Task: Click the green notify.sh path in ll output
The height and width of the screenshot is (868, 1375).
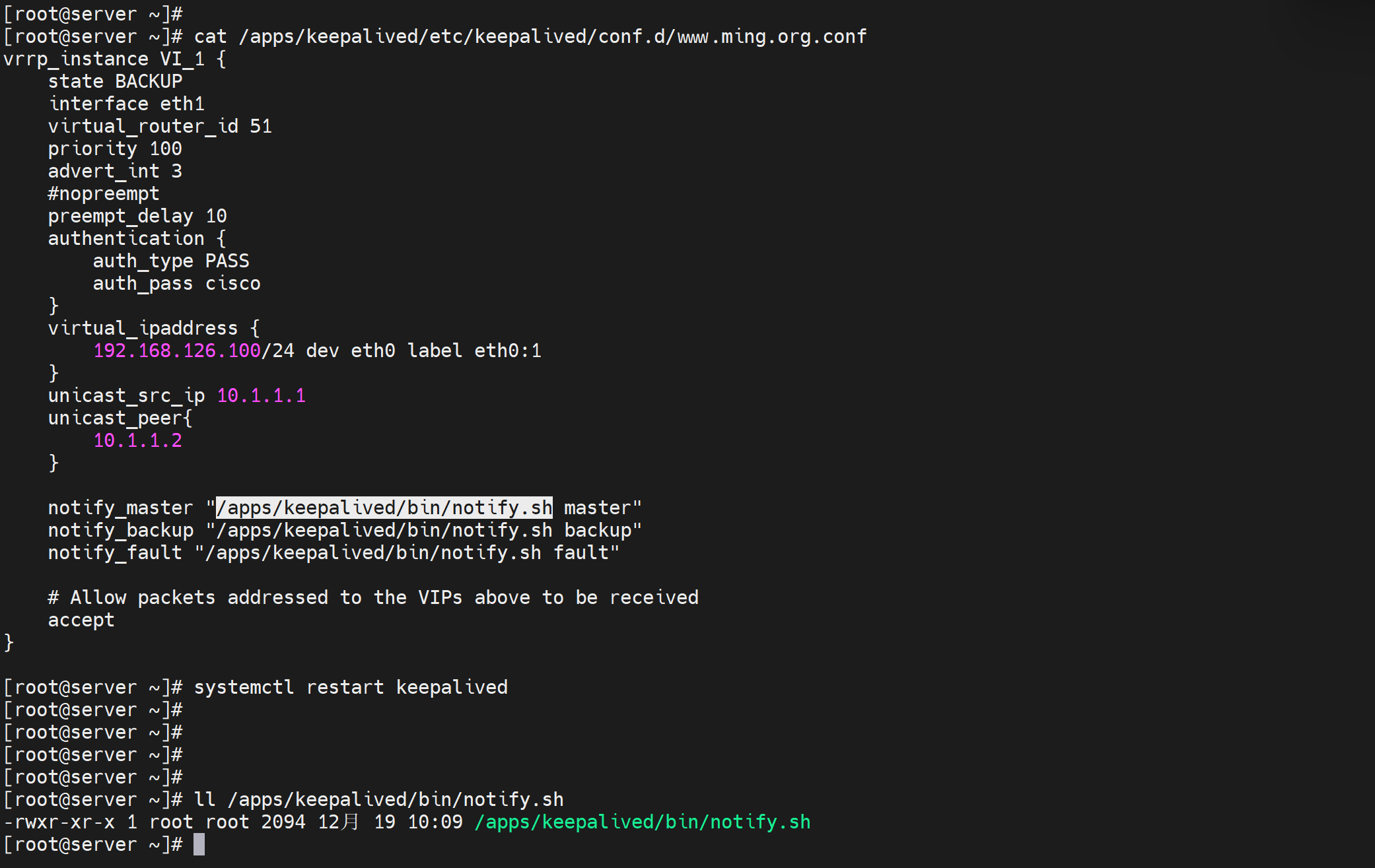Action: [642, 822]
